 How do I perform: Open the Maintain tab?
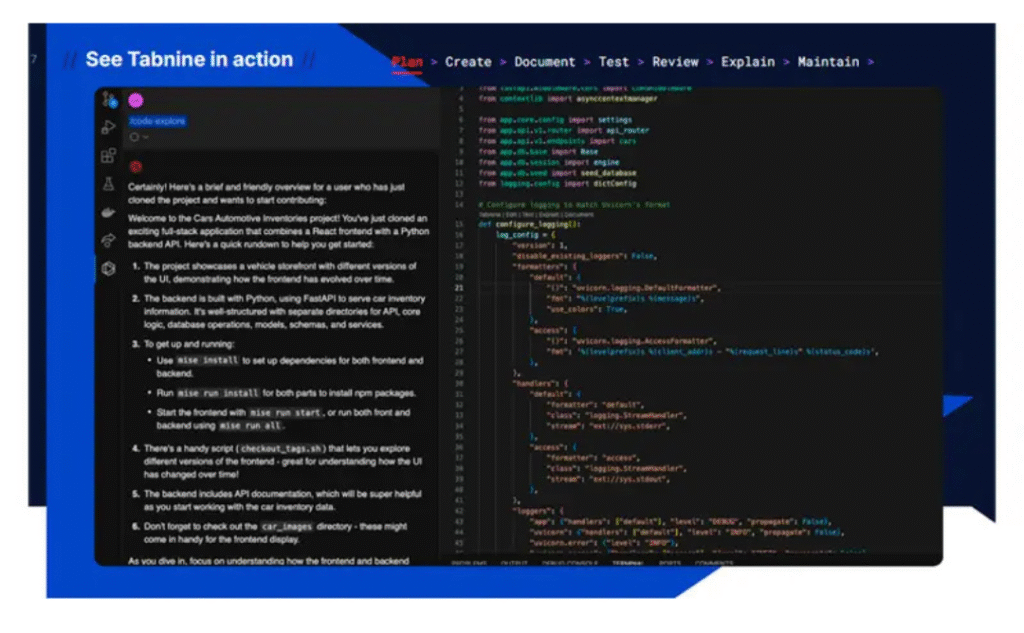828,62
